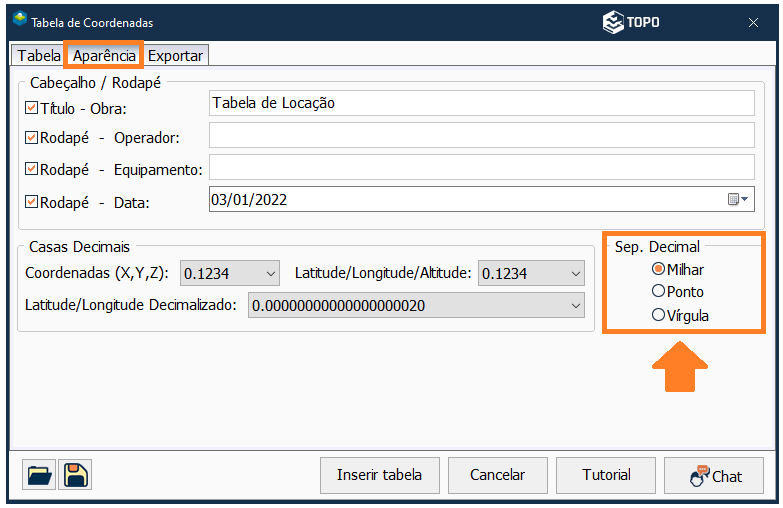
Task: Click the Rodapé - Operador text field
Action: (481, 135)
